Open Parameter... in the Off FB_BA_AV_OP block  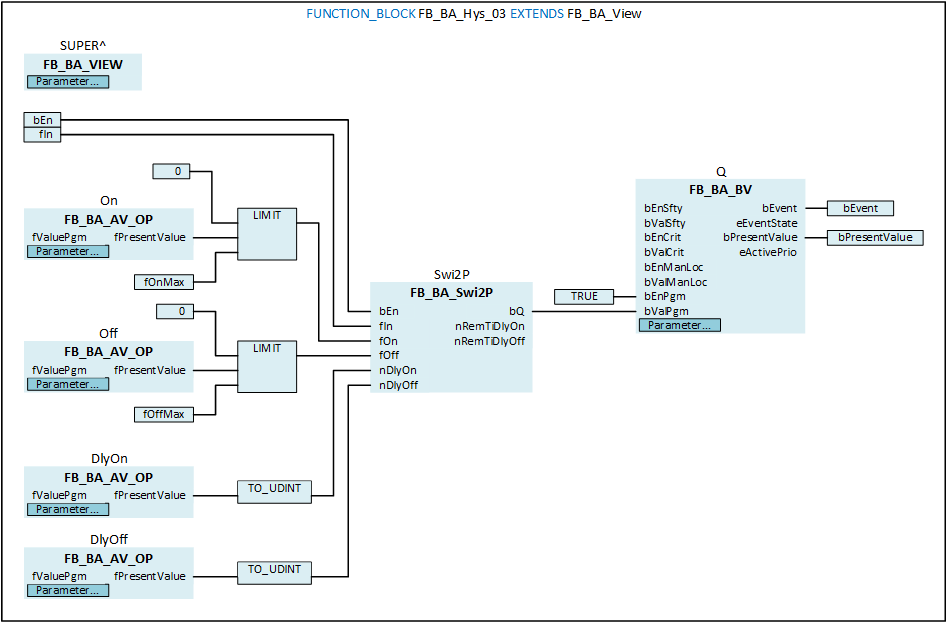coord(68,384)
